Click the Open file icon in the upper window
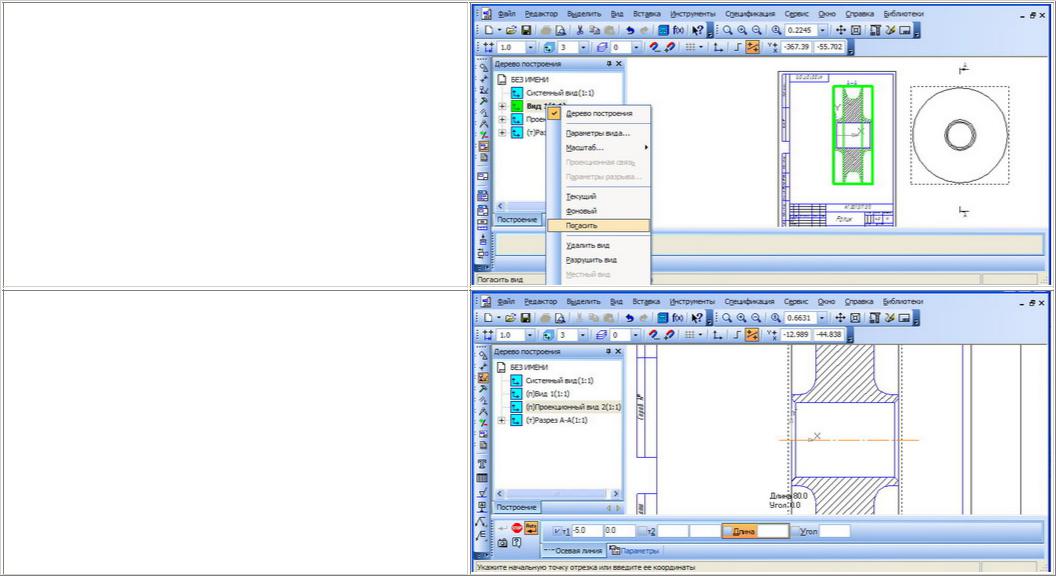The height and width of the screenshot is (576, 1056). [x=511, y=30]
